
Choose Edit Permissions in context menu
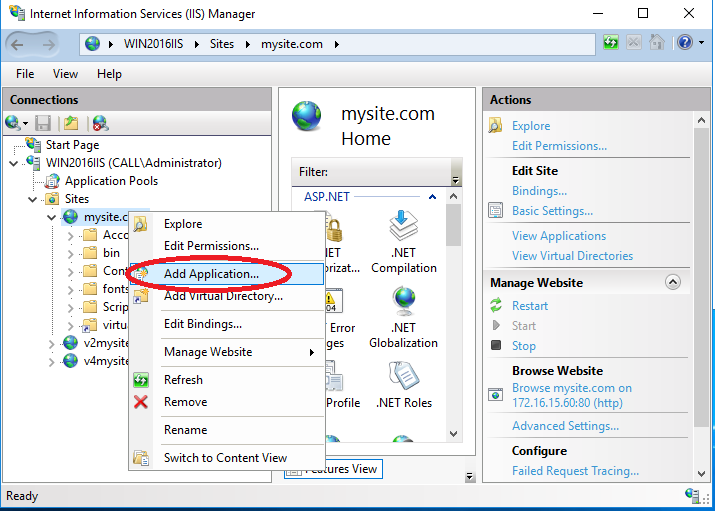227,246
